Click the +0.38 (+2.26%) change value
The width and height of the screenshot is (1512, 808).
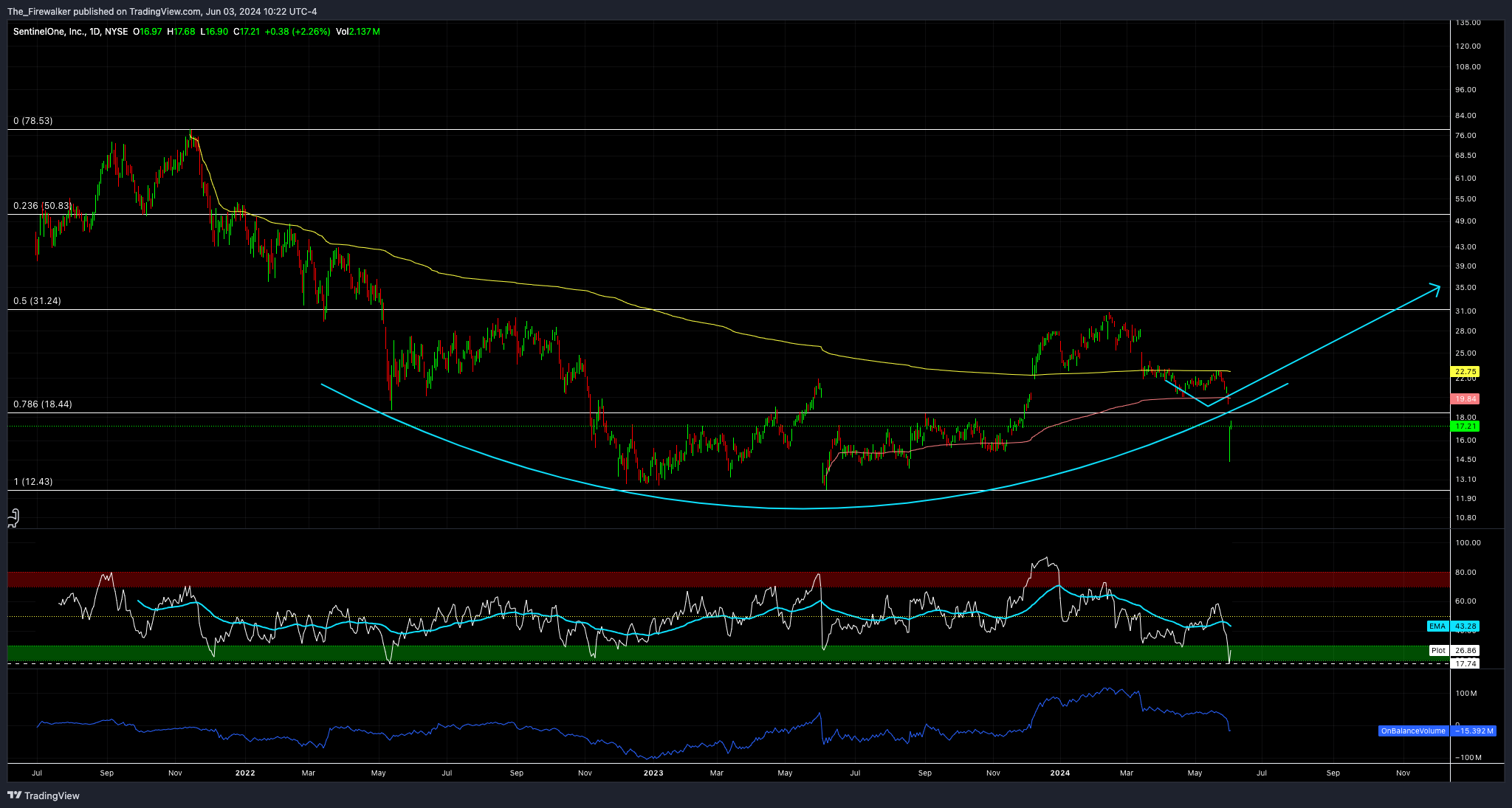point(298,32)
